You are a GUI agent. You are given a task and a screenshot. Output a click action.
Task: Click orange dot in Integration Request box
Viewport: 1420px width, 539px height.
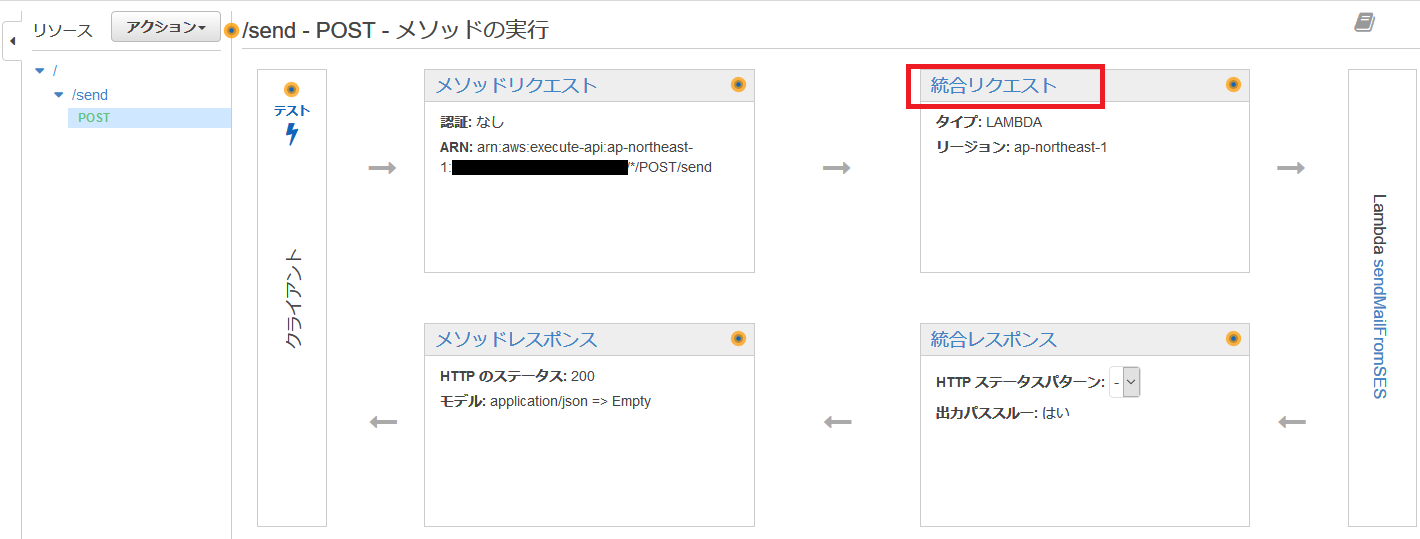(x=1233, y=85)
